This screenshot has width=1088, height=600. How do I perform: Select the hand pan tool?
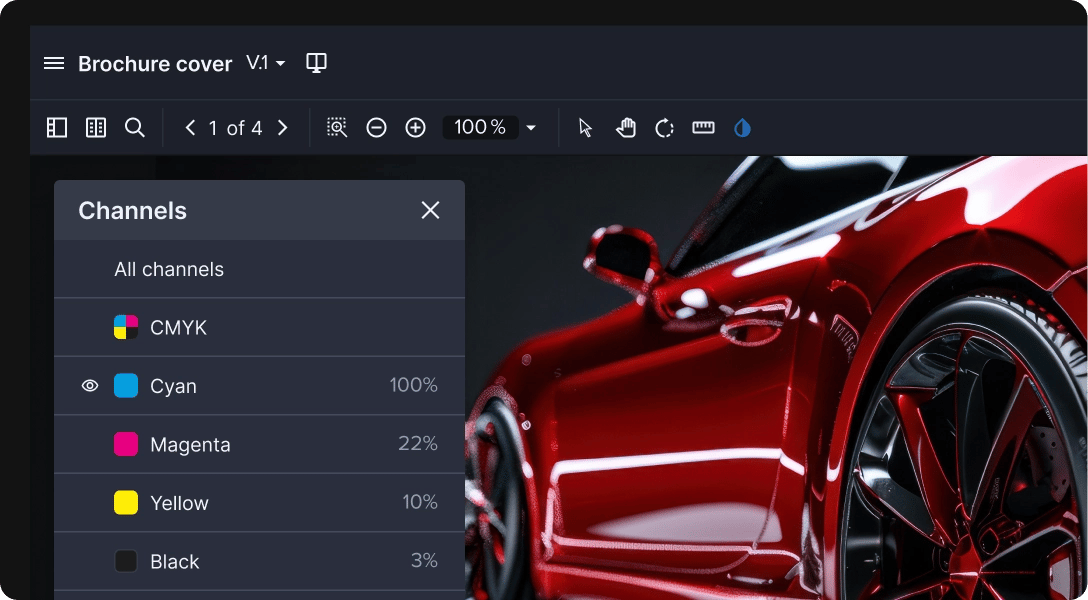tap(626, 128)
